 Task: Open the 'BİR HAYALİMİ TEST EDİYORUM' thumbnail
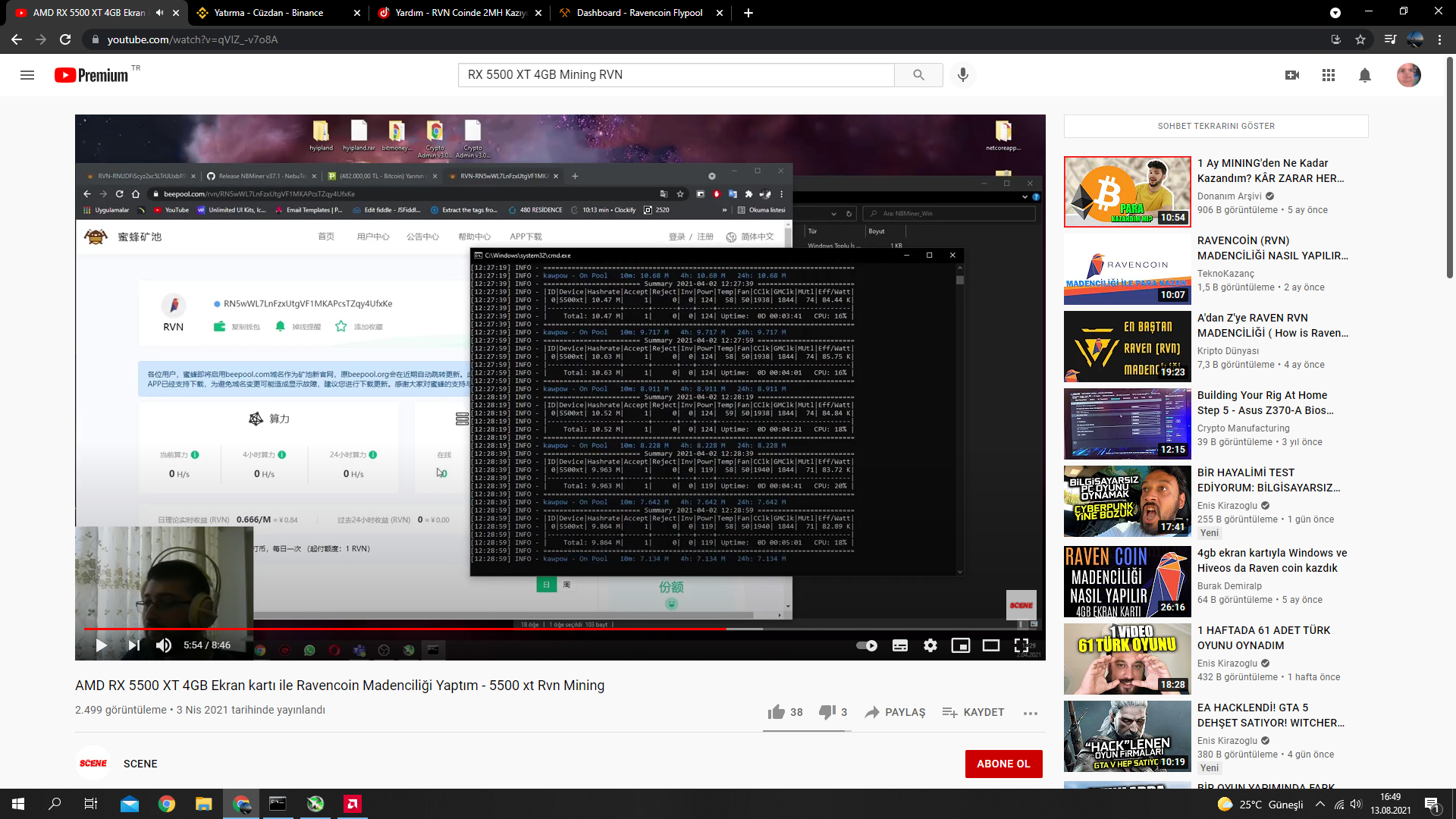1127,501
